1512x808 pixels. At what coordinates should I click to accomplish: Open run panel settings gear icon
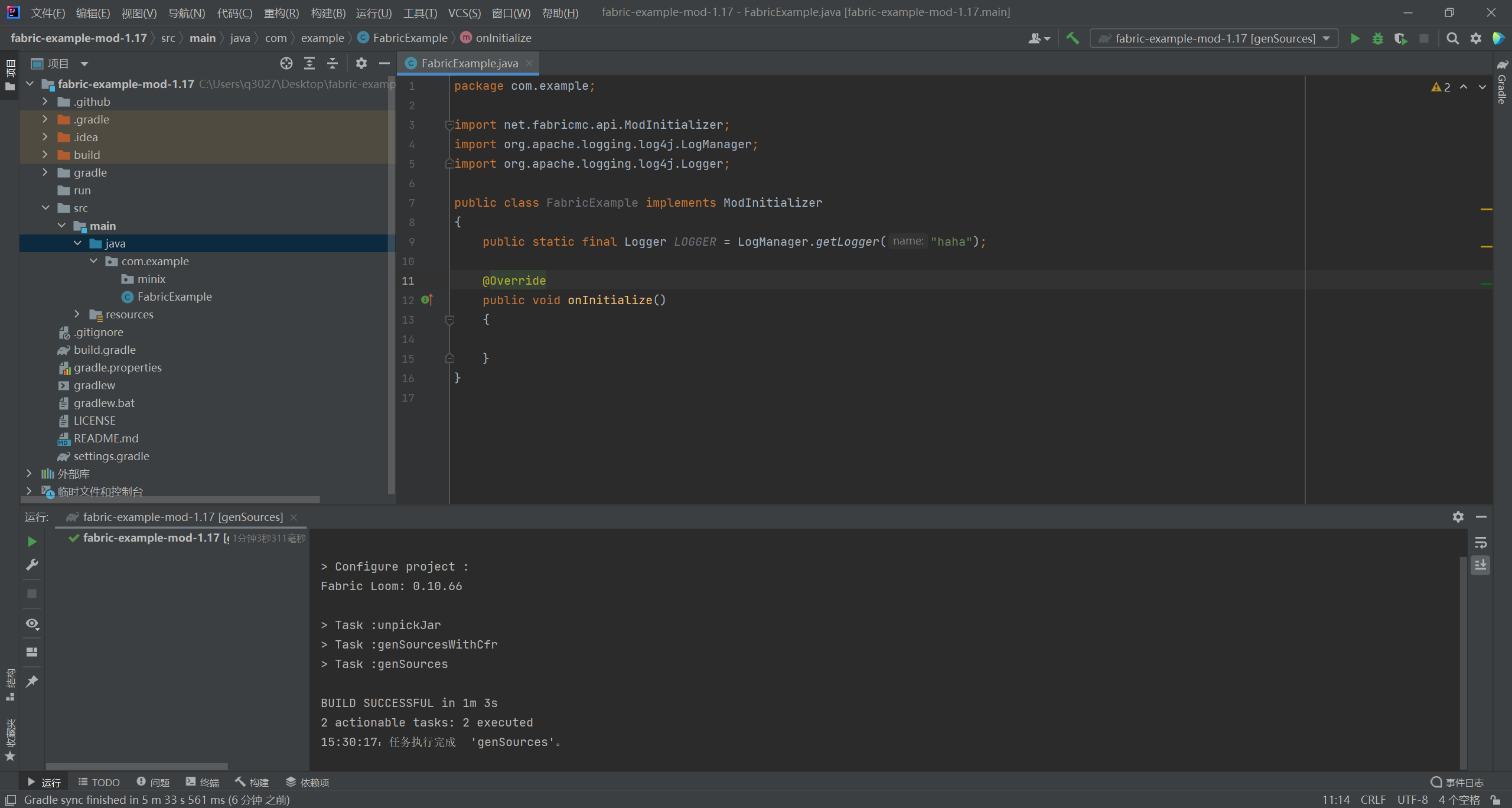(1458, 517)
